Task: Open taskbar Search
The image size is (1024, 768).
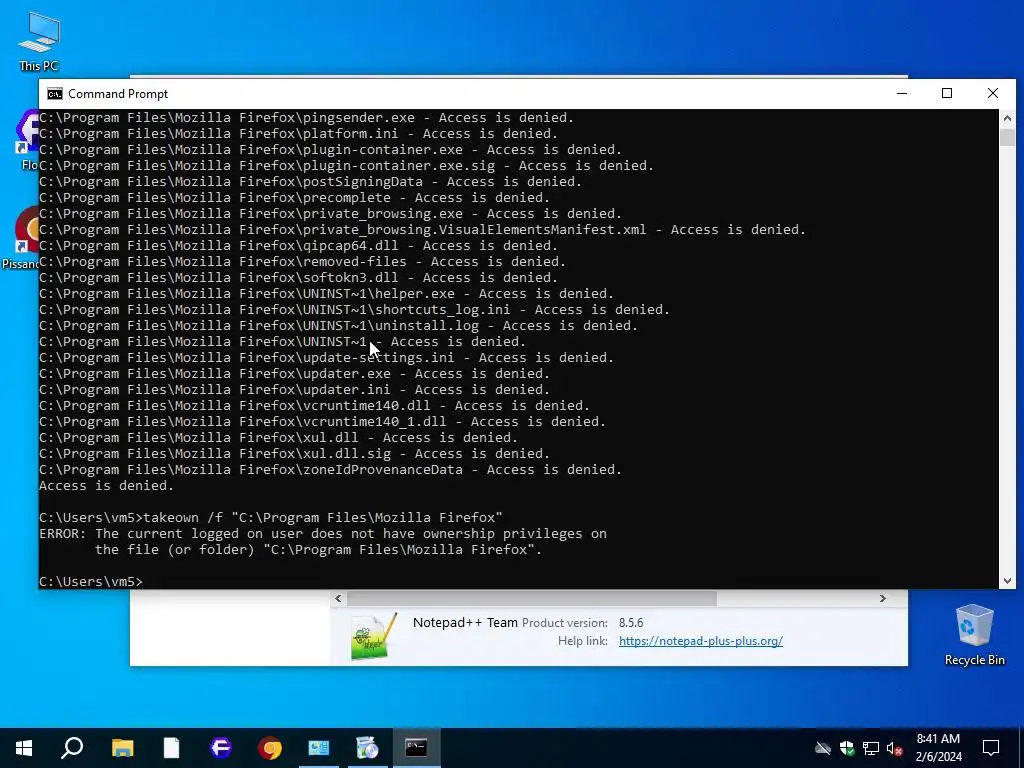Action: 72,748
